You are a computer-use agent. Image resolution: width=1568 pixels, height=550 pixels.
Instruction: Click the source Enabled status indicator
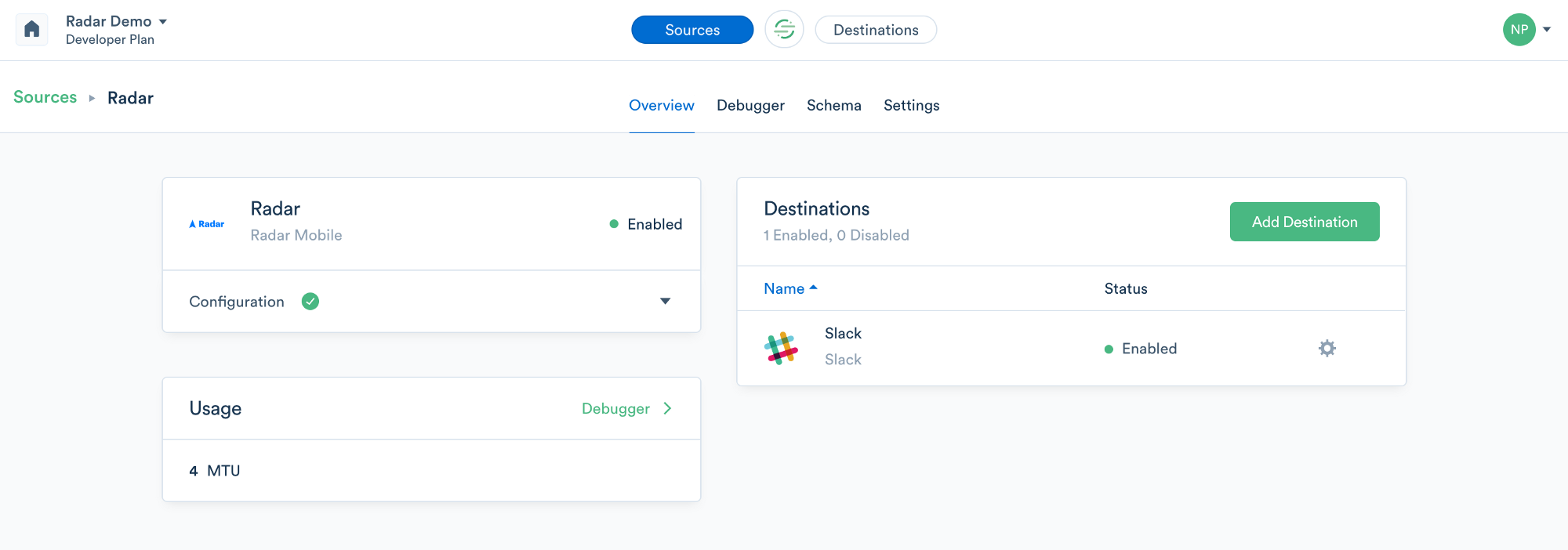(646, 224)
